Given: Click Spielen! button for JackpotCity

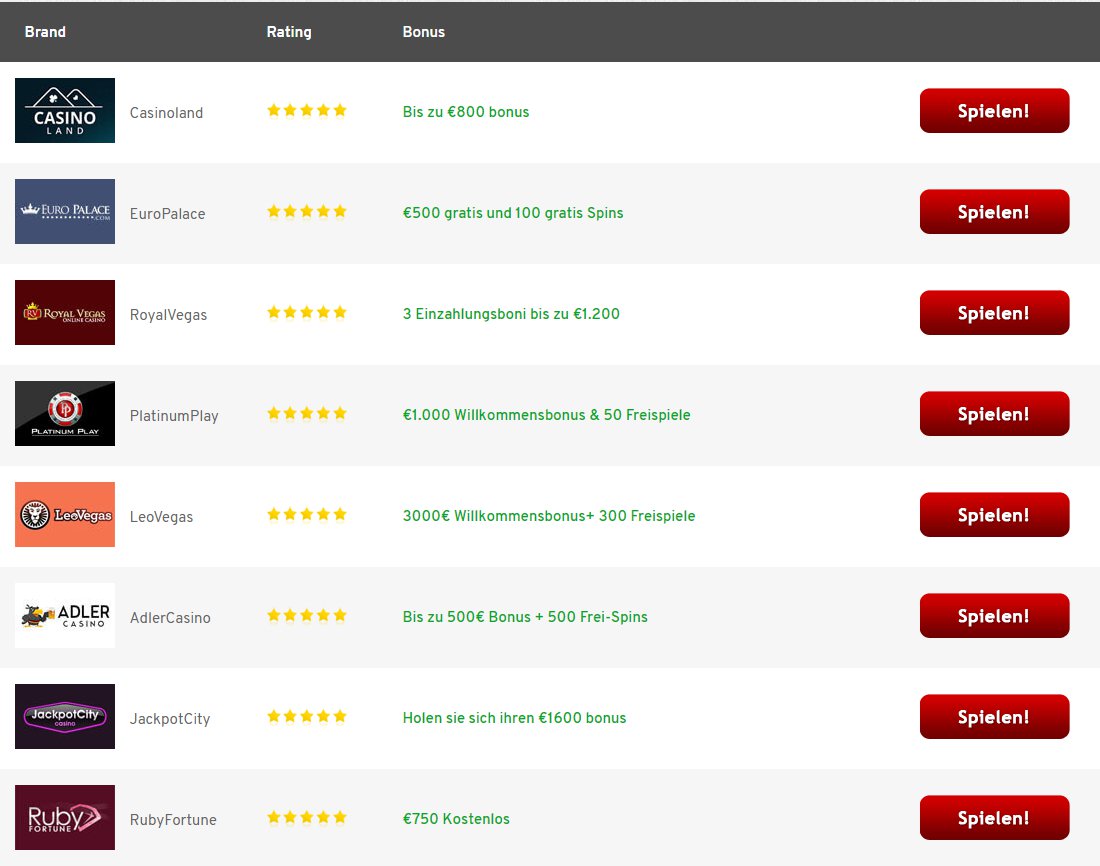Looking at the screenshot, I should click(994, 717).
